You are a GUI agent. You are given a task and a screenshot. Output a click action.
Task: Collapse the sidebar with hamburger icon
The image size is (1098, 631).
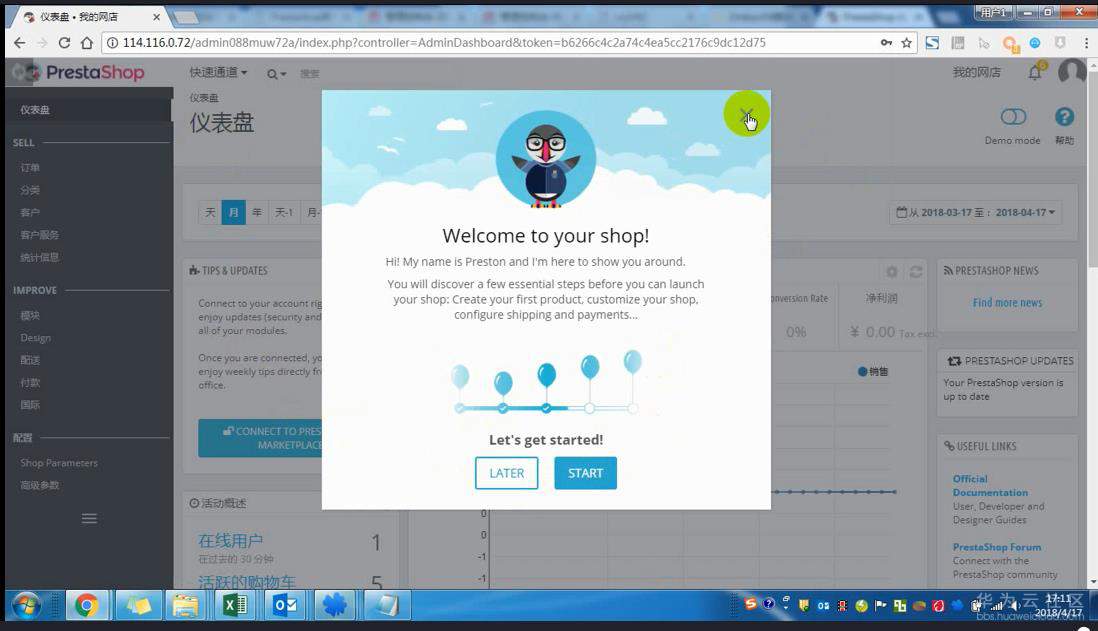click(x=89, y=519)
